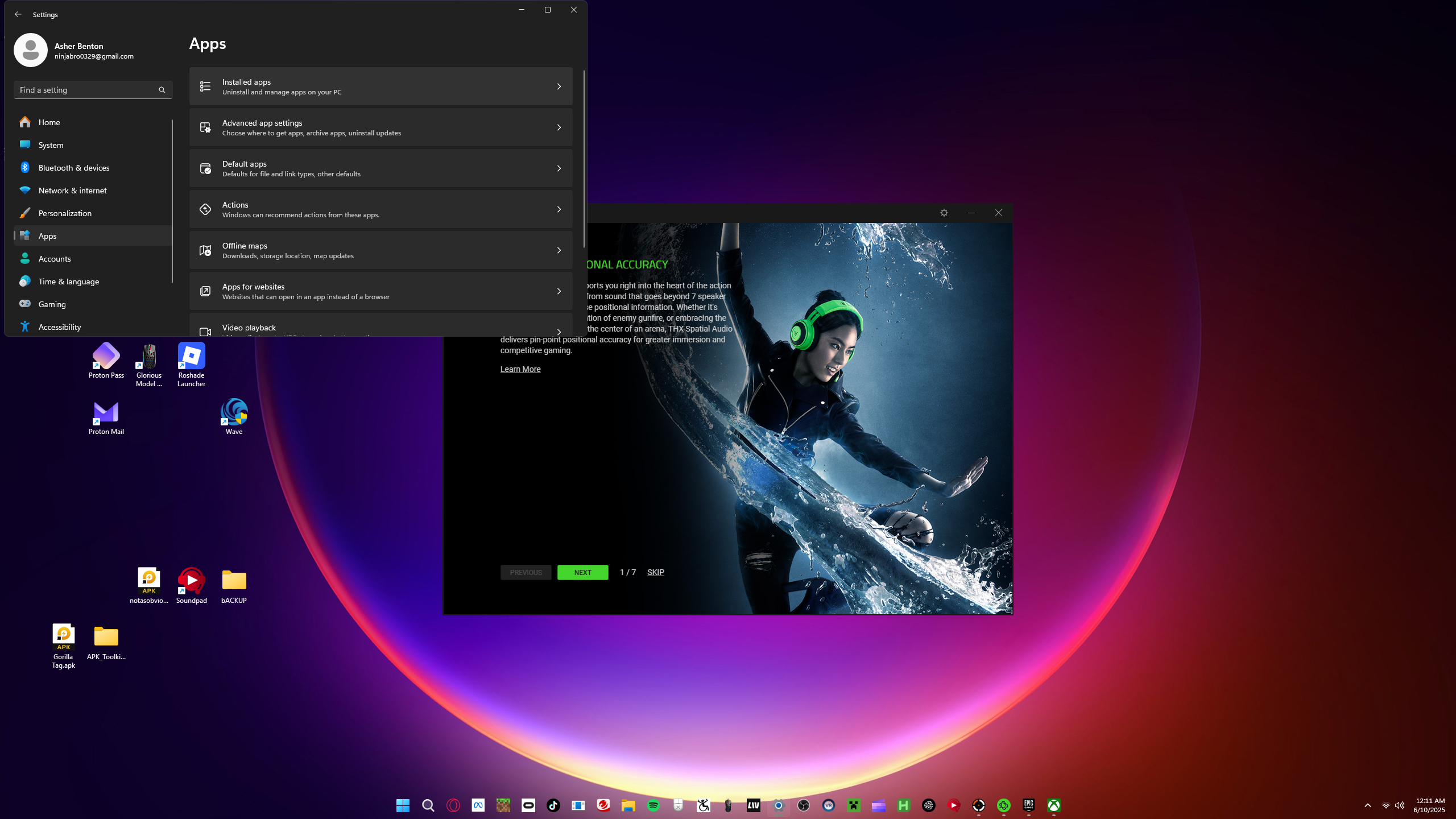
Task: Launch Epic Games from the taskbar
Action: pos(1028,805)
